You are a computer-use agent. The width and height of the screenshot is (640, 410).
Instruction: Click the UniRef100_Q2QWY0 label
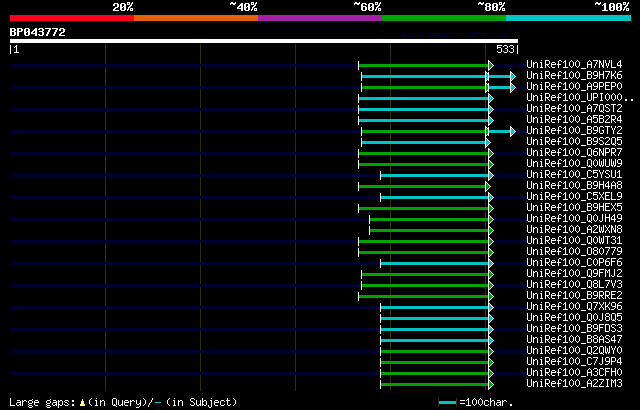[x=574, y=351]
